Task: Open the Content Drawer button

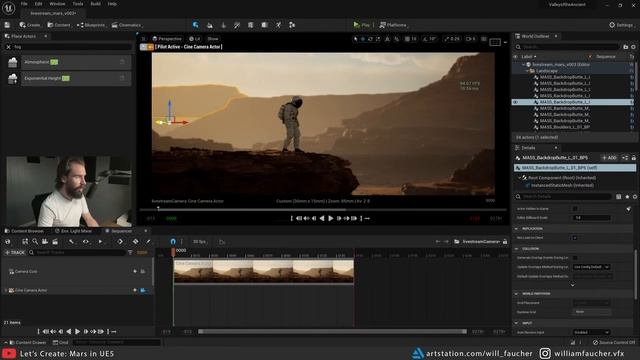Action: point(25,342)
